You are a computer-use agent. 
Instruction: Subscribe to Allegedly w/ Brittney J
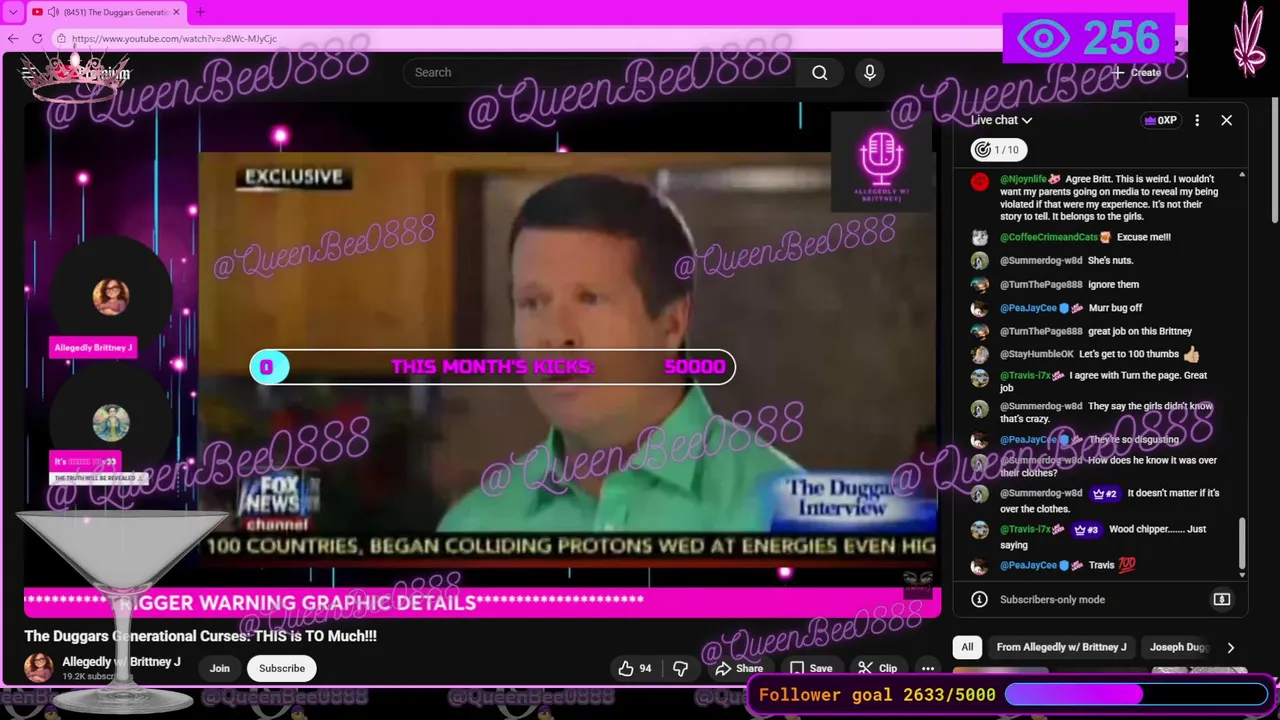[282, 668]
